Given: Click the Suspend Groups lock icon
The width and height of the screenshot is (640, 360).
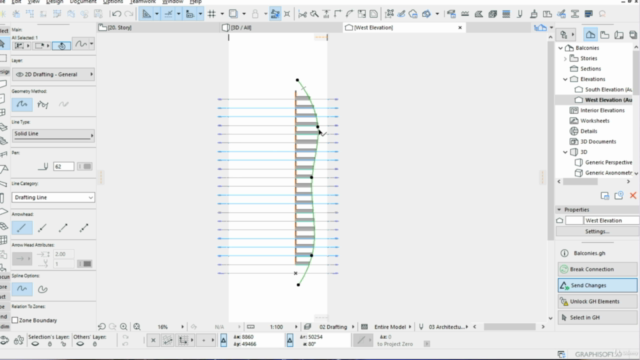Looking at the screenshot, I should [x=255, y=14].
